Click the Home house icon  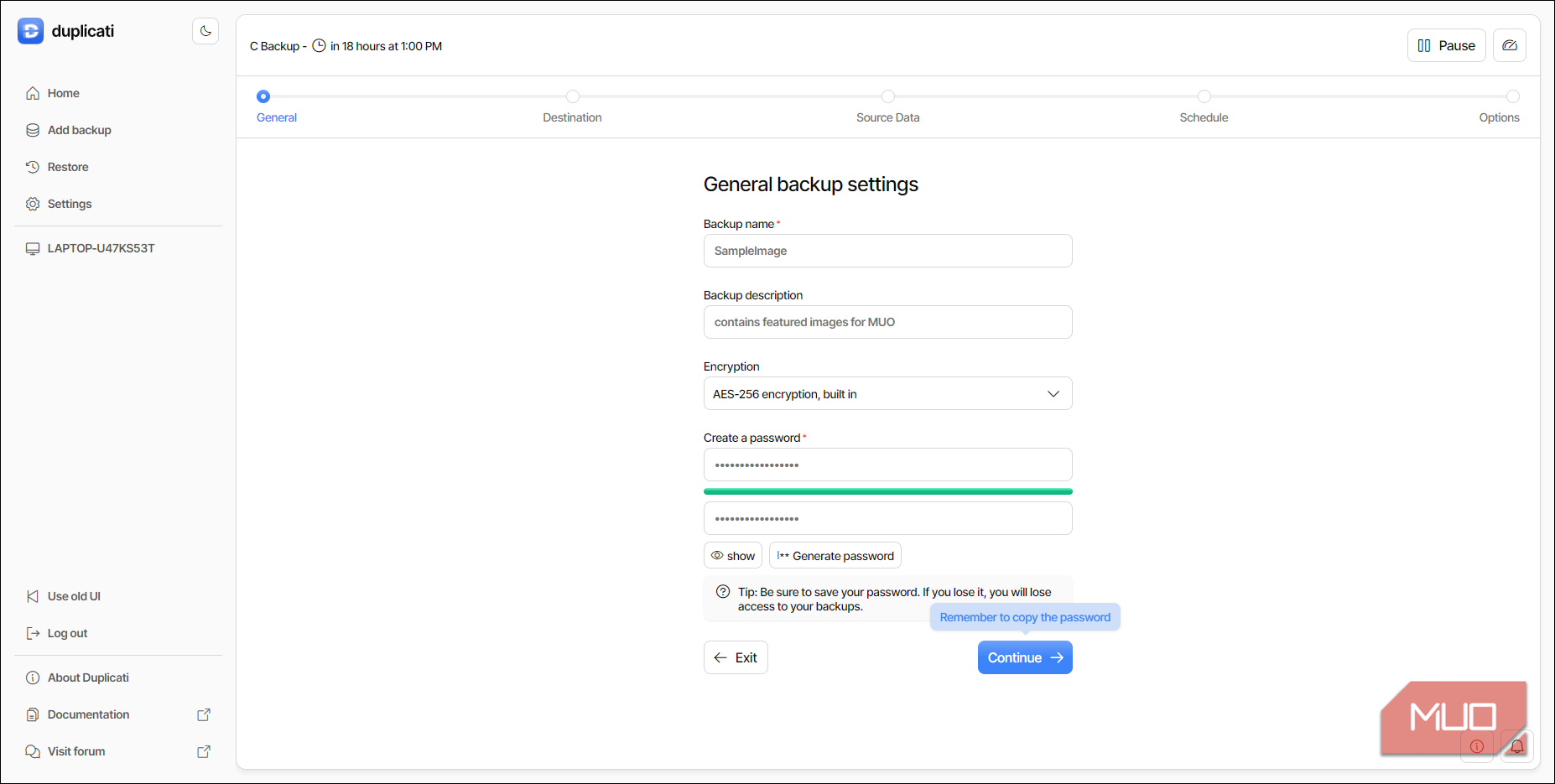point(33,93)
